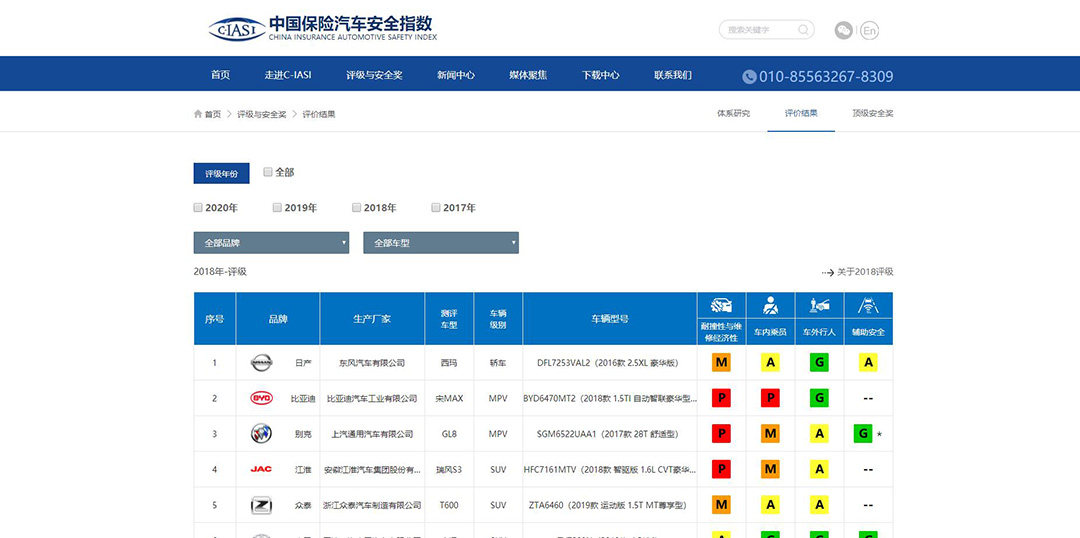The height and width of the screenshot is (538, 1080).
Task: Focus the keyword search field
Action: (x=760, y=30)
